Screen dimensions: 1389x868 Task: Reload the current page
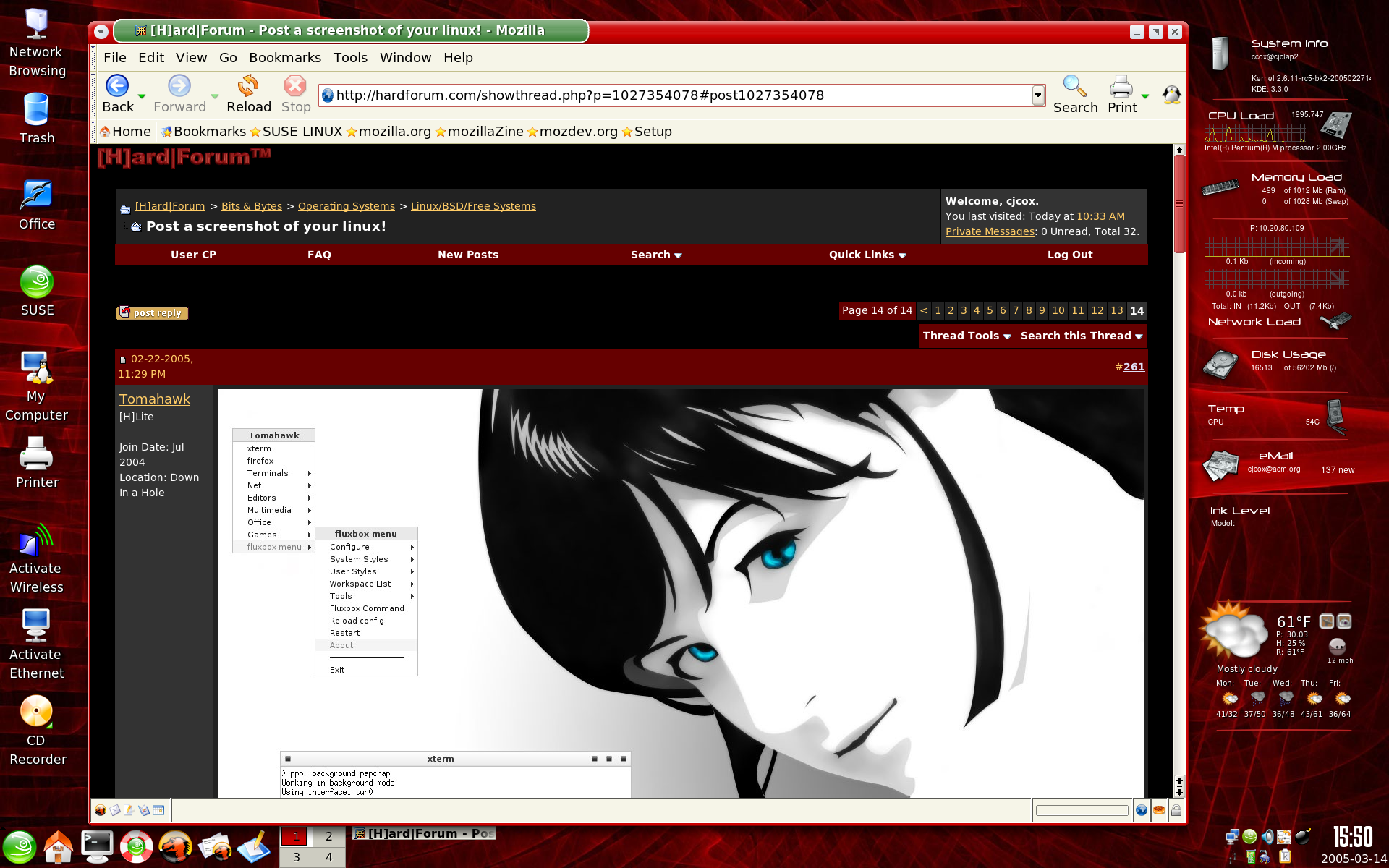[x=248, y=86]
